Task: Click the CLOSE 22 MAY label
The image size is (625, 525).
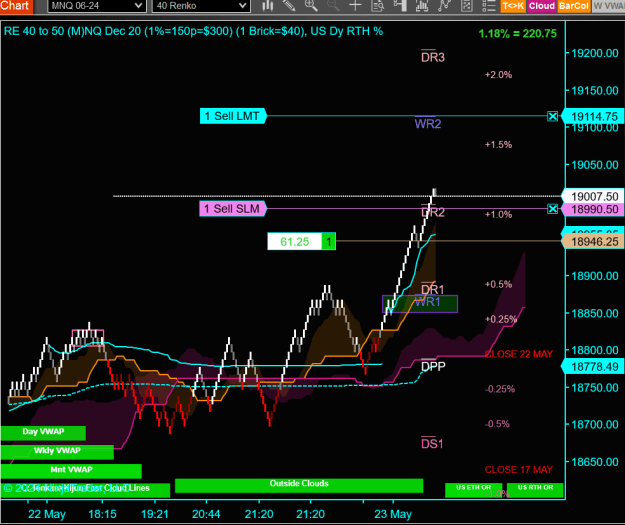Action: tap(519, 354)
